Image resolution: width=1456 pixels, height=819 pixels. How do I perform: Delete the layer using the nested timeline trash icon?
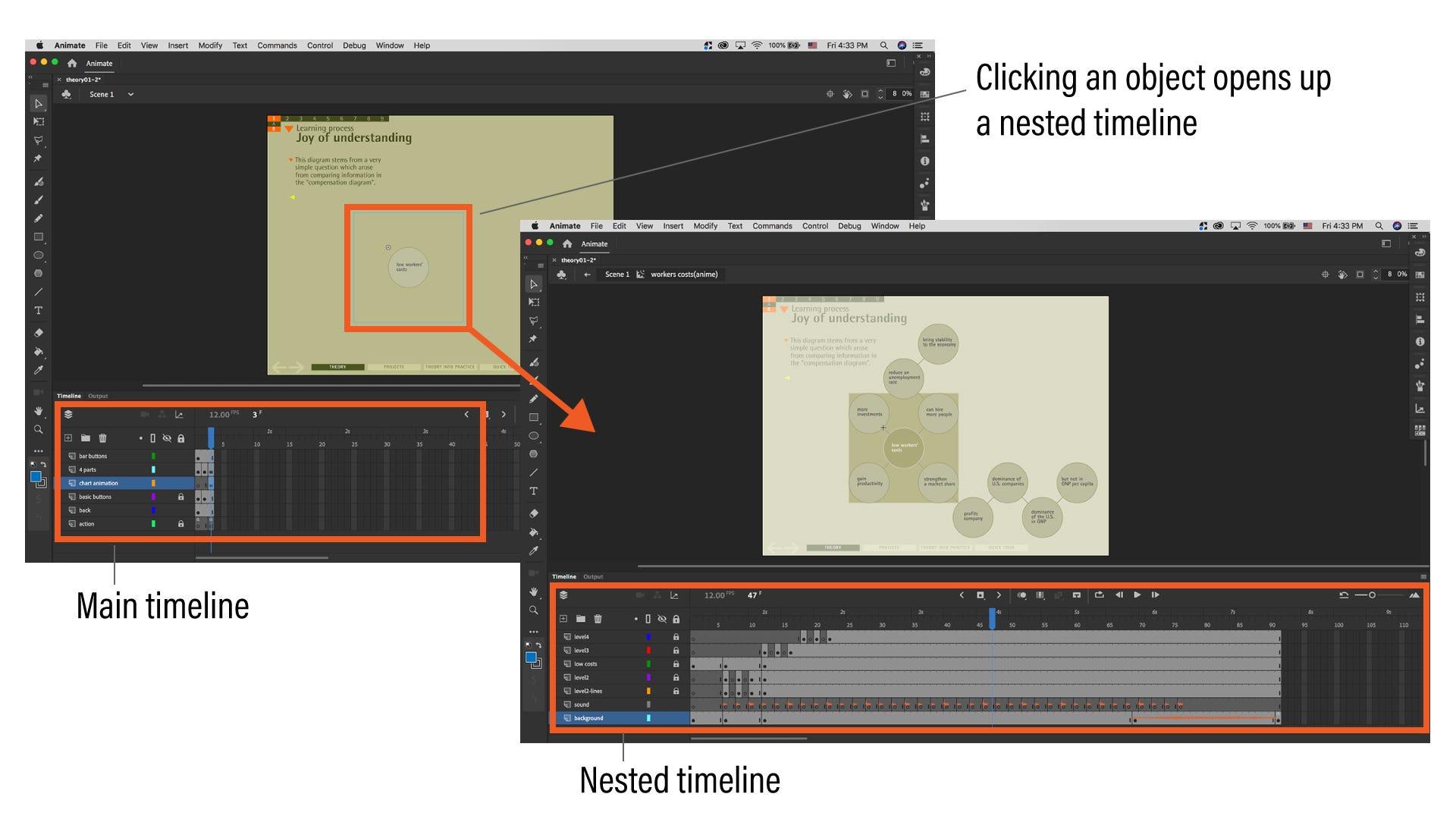click(x=598, y=619)
